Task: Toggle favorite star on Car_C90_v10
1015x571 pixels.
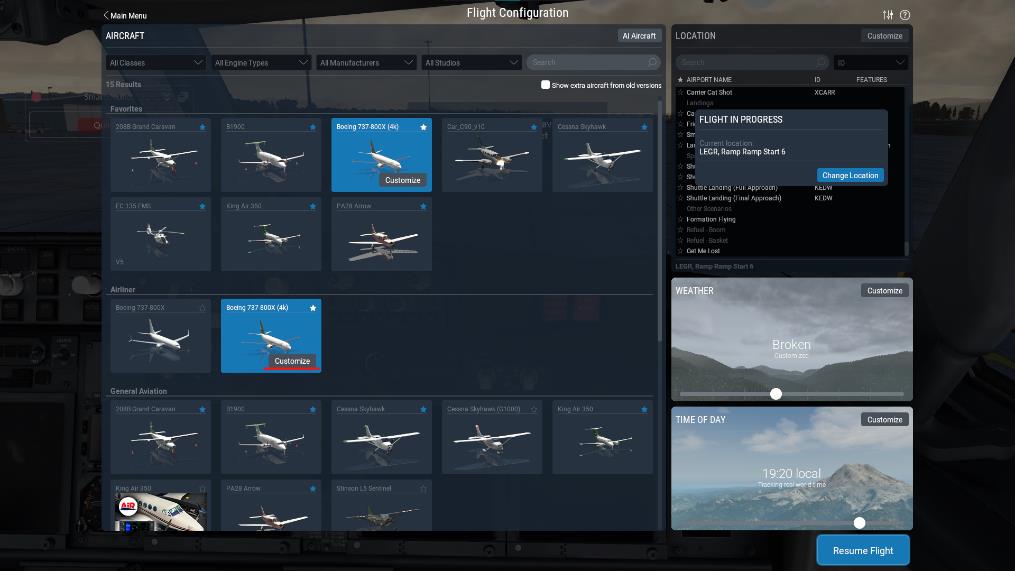Action: click(x=534, y=127)
